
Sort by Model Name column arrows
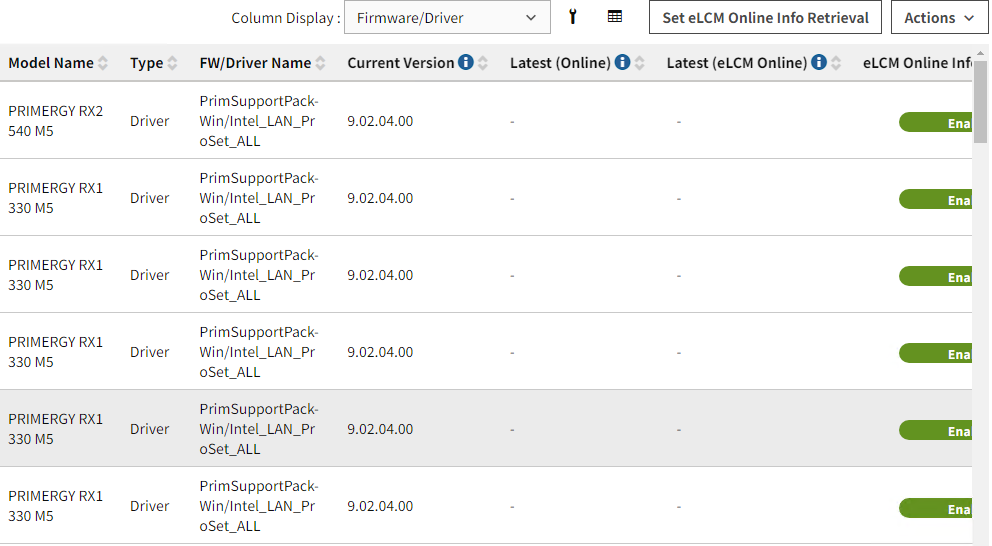[103, 63]
